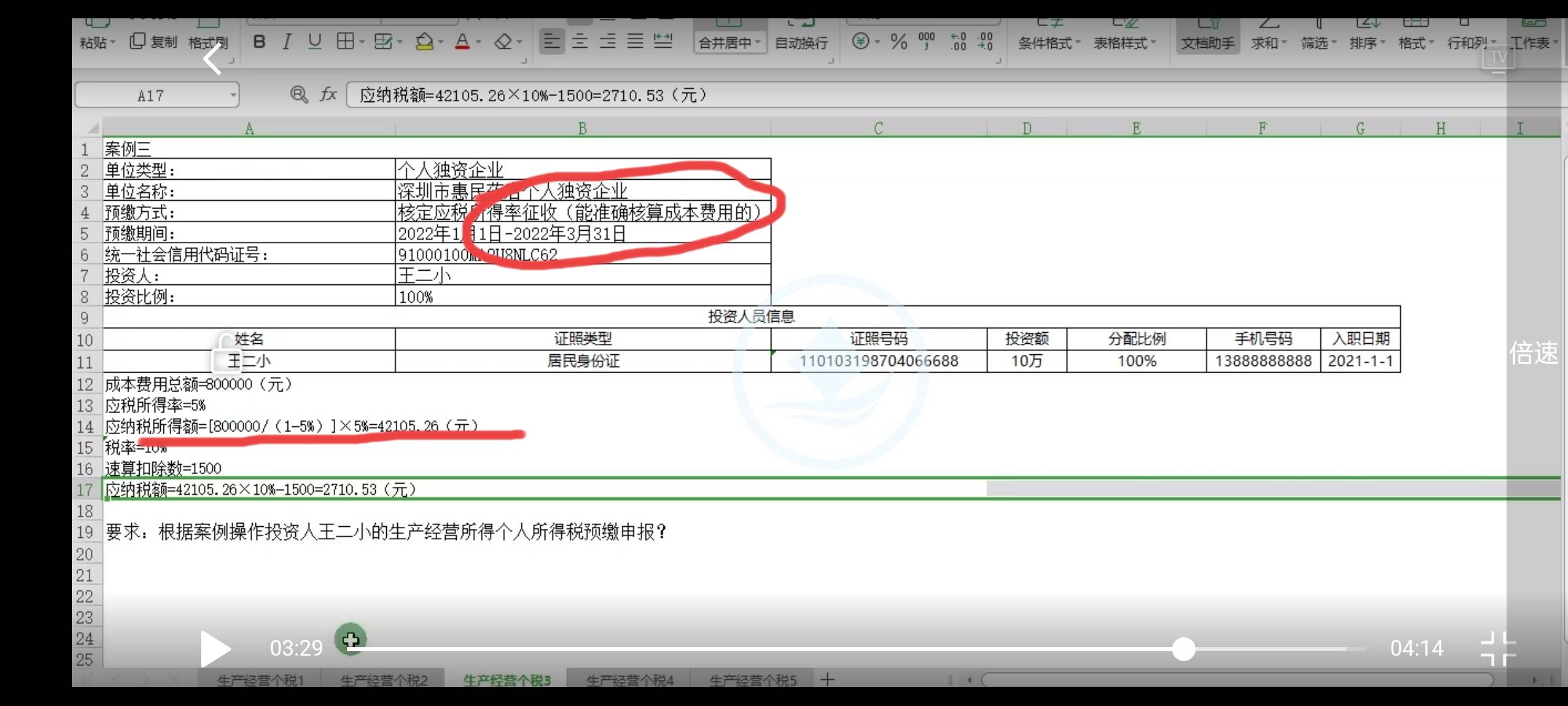Click the auto wrap text button

pyautogui.click(x=801, y=42)
